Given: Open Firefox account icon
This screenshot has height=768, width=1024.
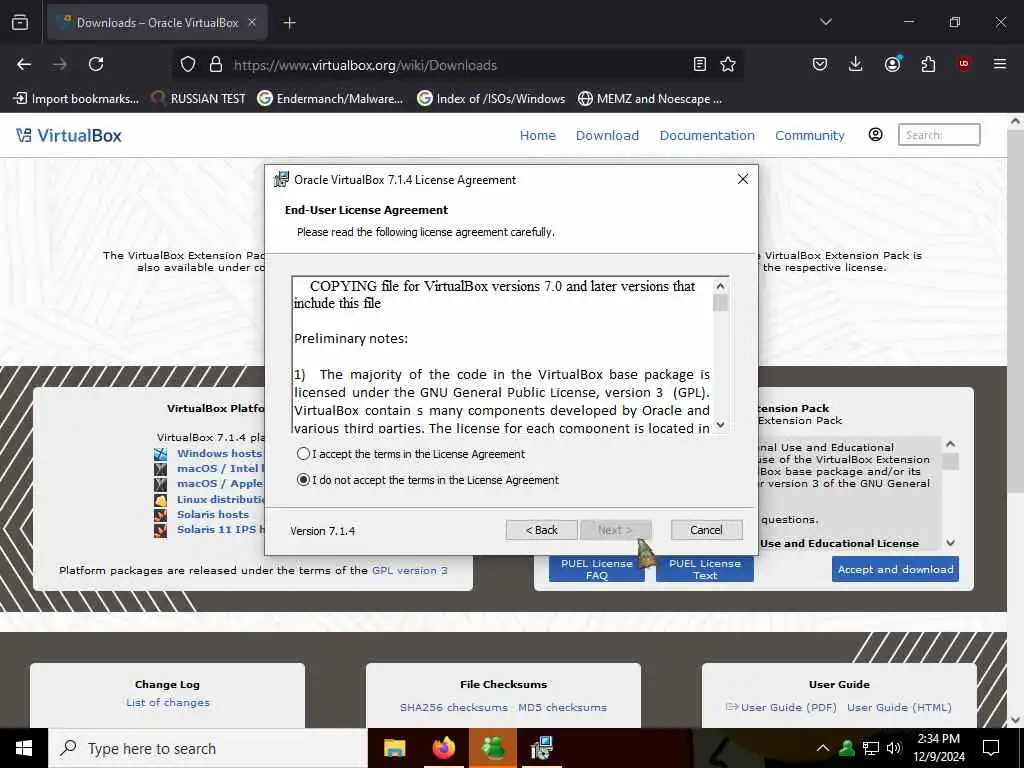Looking at the screenshot, I should coord(892,64).
